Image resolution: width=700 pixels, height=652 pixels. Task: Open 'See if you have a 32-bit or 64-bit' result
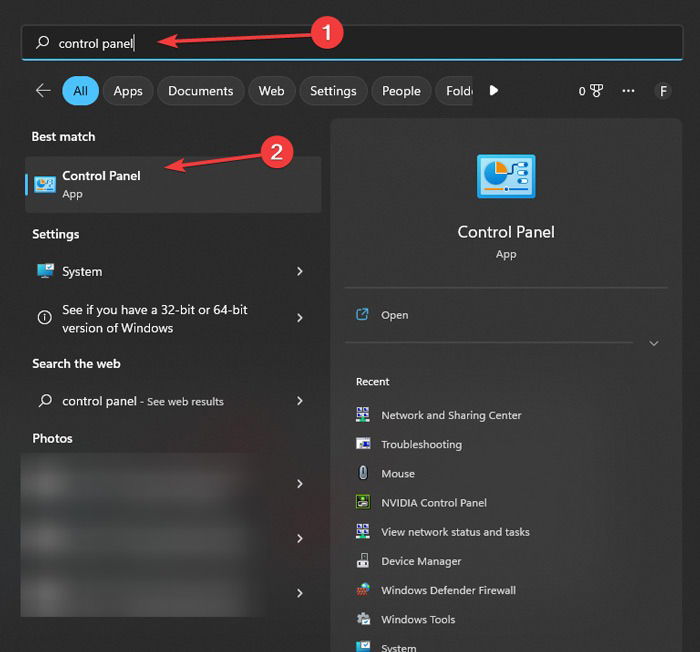173,318
